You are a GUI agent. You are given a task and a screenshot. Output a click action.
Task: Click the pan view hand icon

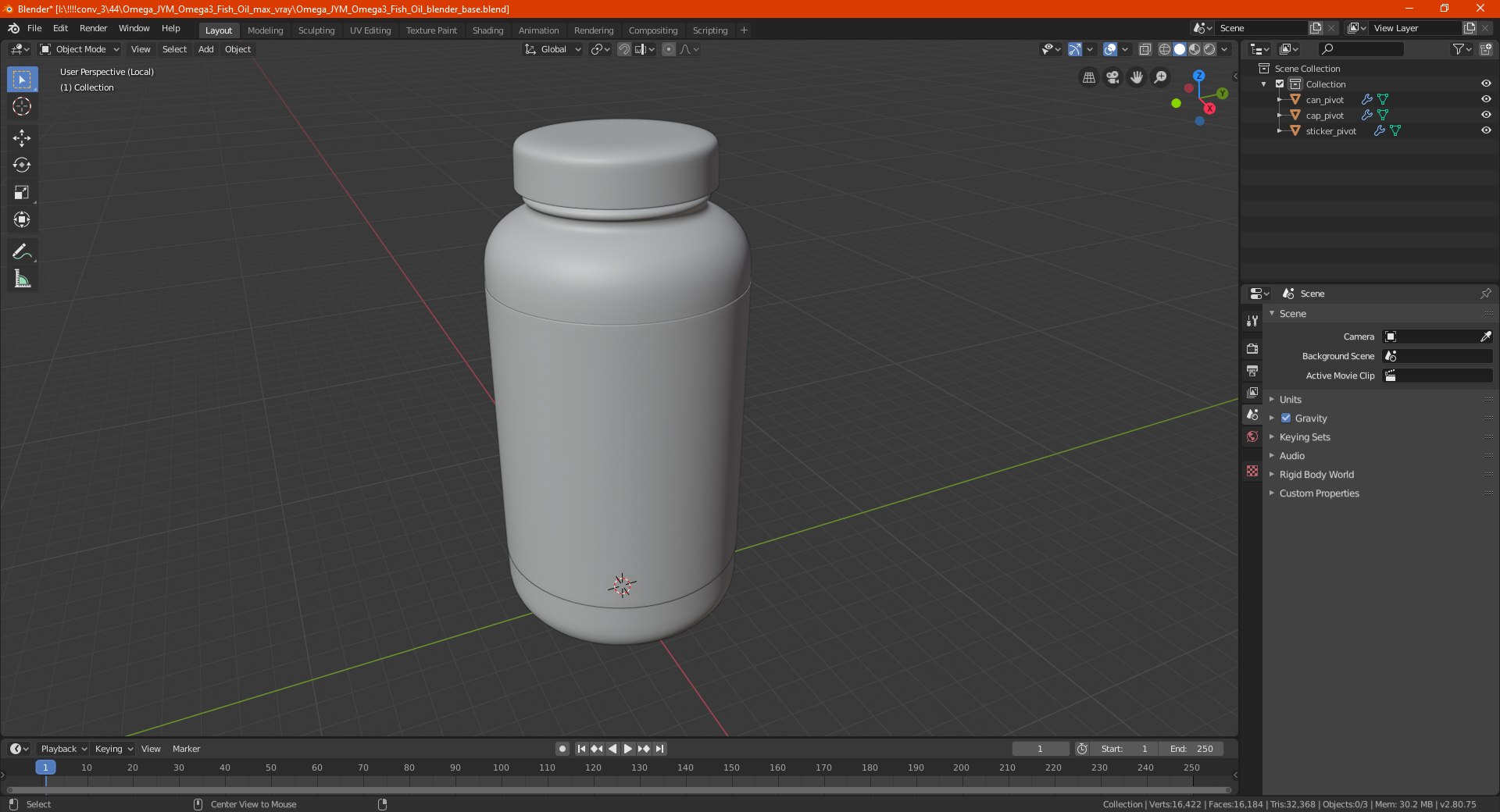1137,77
